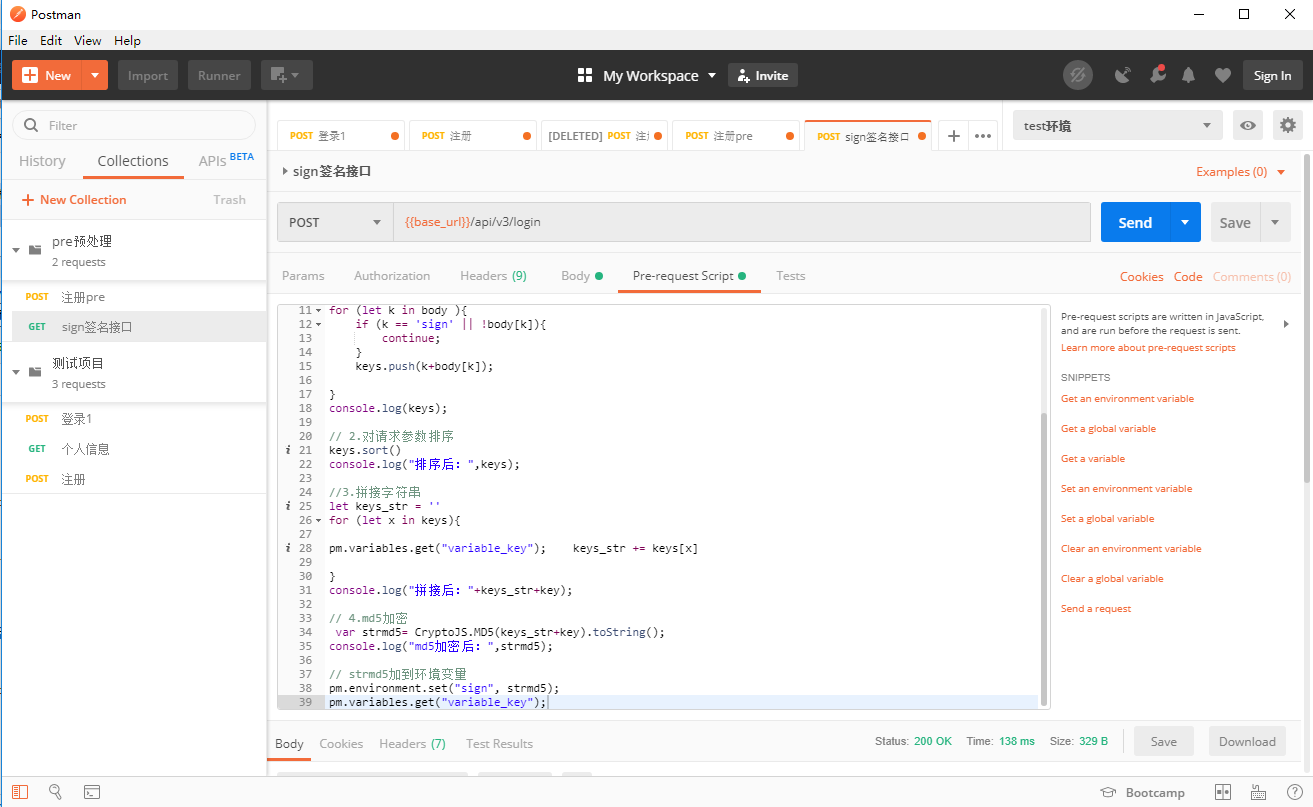The image size is (1313, 807).
Task: Open the Authorization tab
Action: click(x=392, y=276)
